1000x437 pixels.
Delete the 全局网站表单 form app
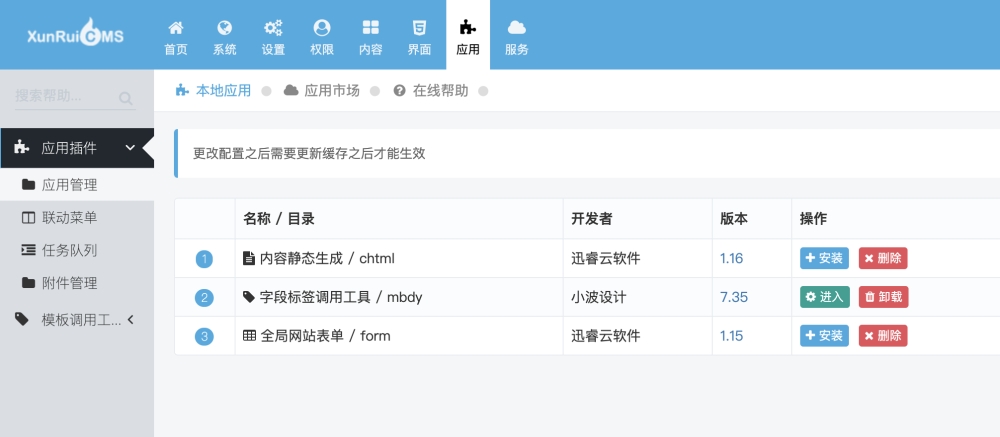point(883,336)
